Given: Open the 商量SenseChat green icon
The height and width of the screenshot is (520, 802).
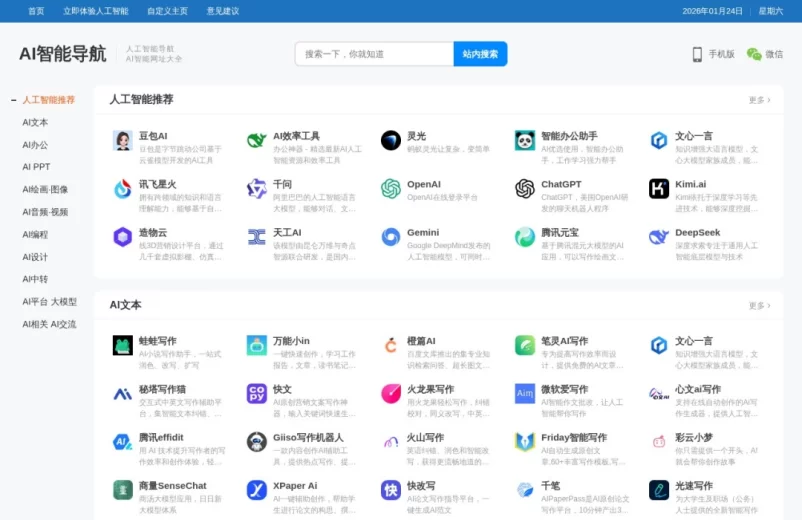Looking at the screenshot, I should [123, 490].
